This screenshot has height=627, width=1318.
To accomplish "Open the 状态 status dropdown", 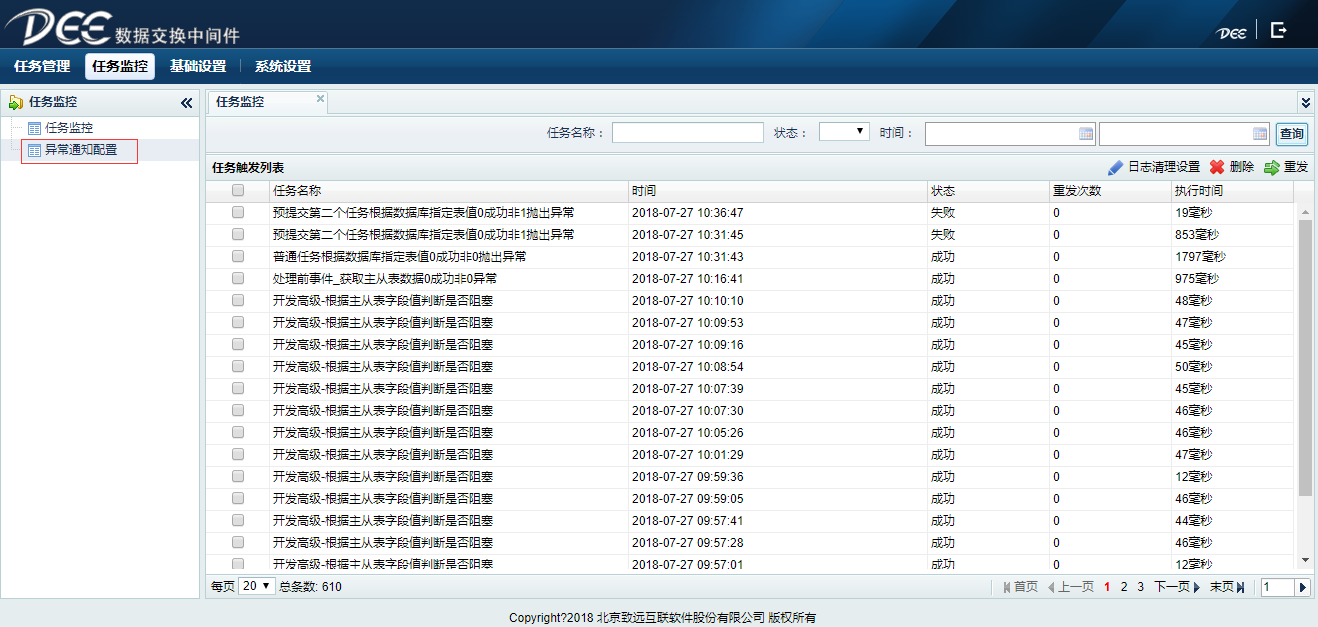I will tap(844, 132).
